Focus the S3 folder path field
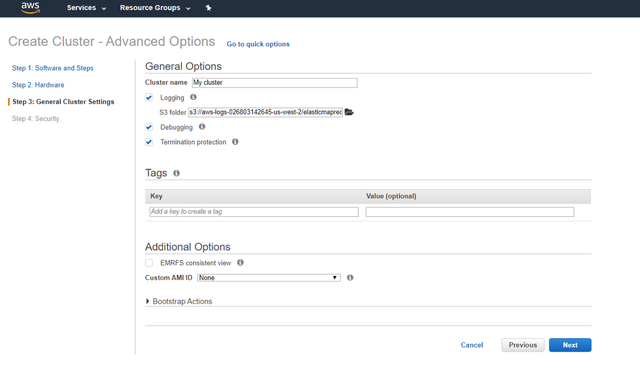The image size is (640, 380). click(265, 112)
